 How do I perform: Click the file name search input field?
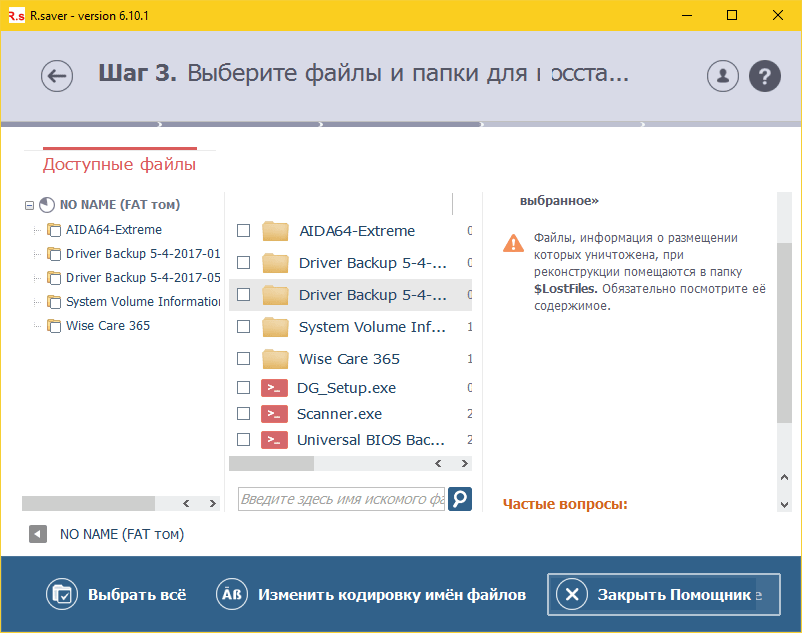coord(340,499)
